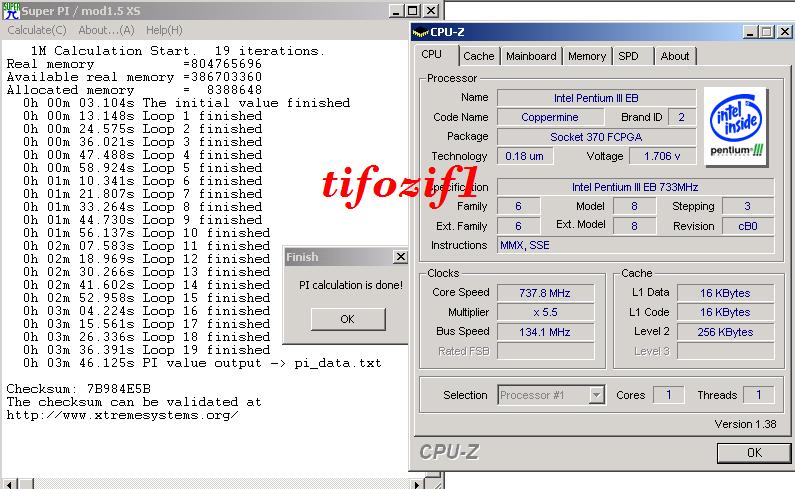This screenshot has height=489, width=795.
Task: Close the Finish dialog with X
Action: tap(401, 257)
